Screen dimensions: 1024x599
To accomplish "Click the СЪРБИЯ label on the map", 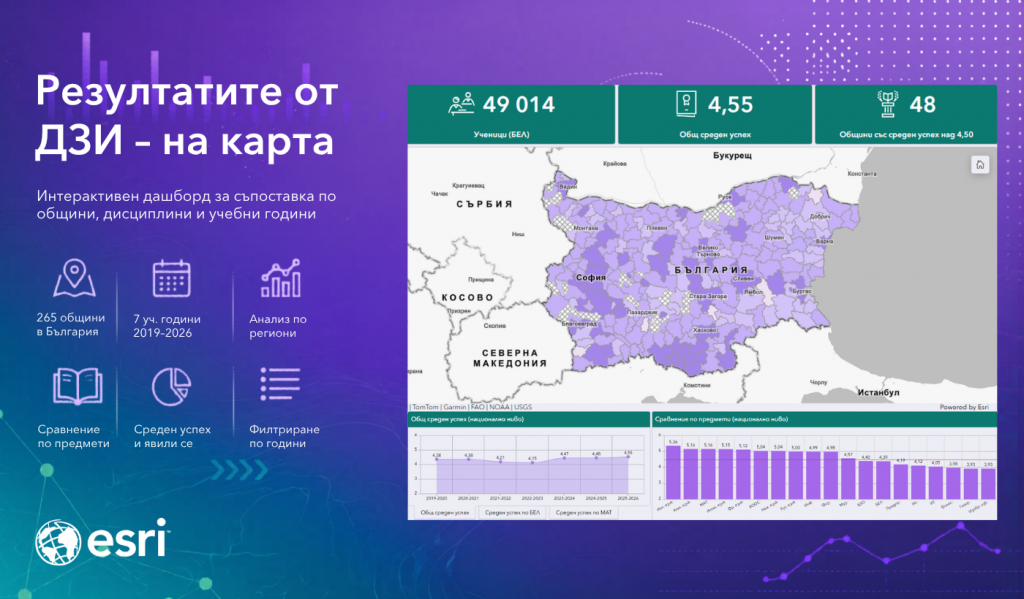I will pos(484,204).
